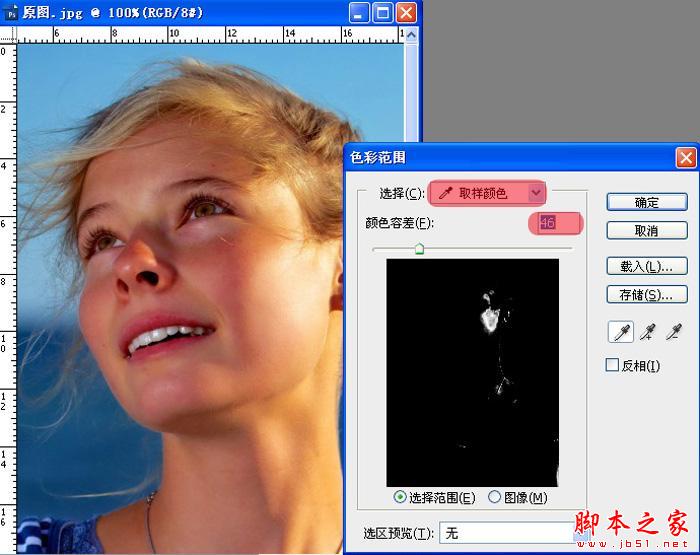700x555 pixels.
Task: Choose the 图像(M) radio option
Action: [x=495, y=497]
